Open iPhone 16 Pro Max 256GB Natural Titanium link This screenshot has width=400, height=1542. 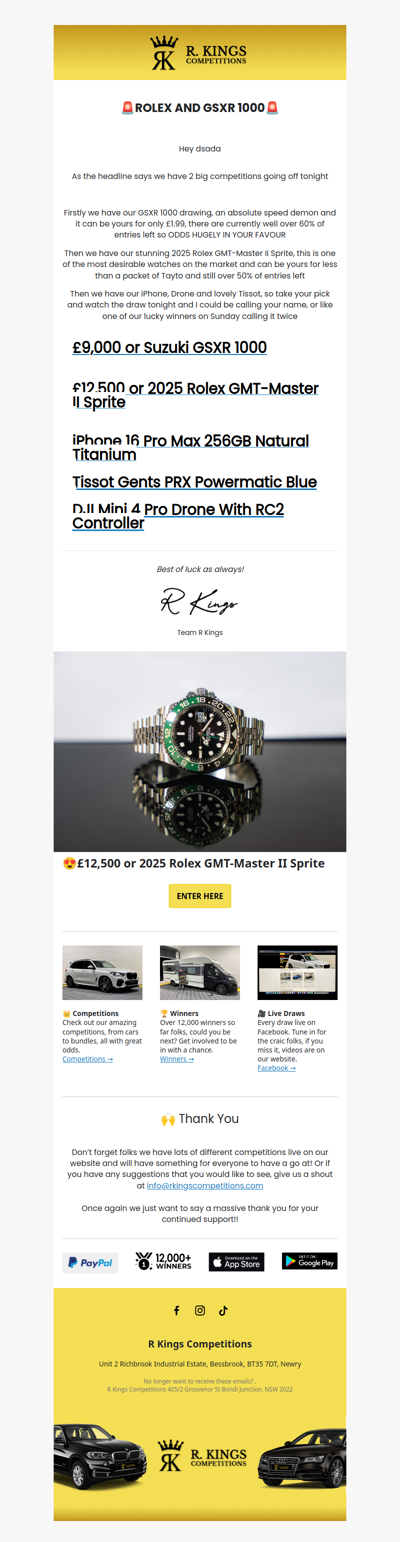(191, 447)
